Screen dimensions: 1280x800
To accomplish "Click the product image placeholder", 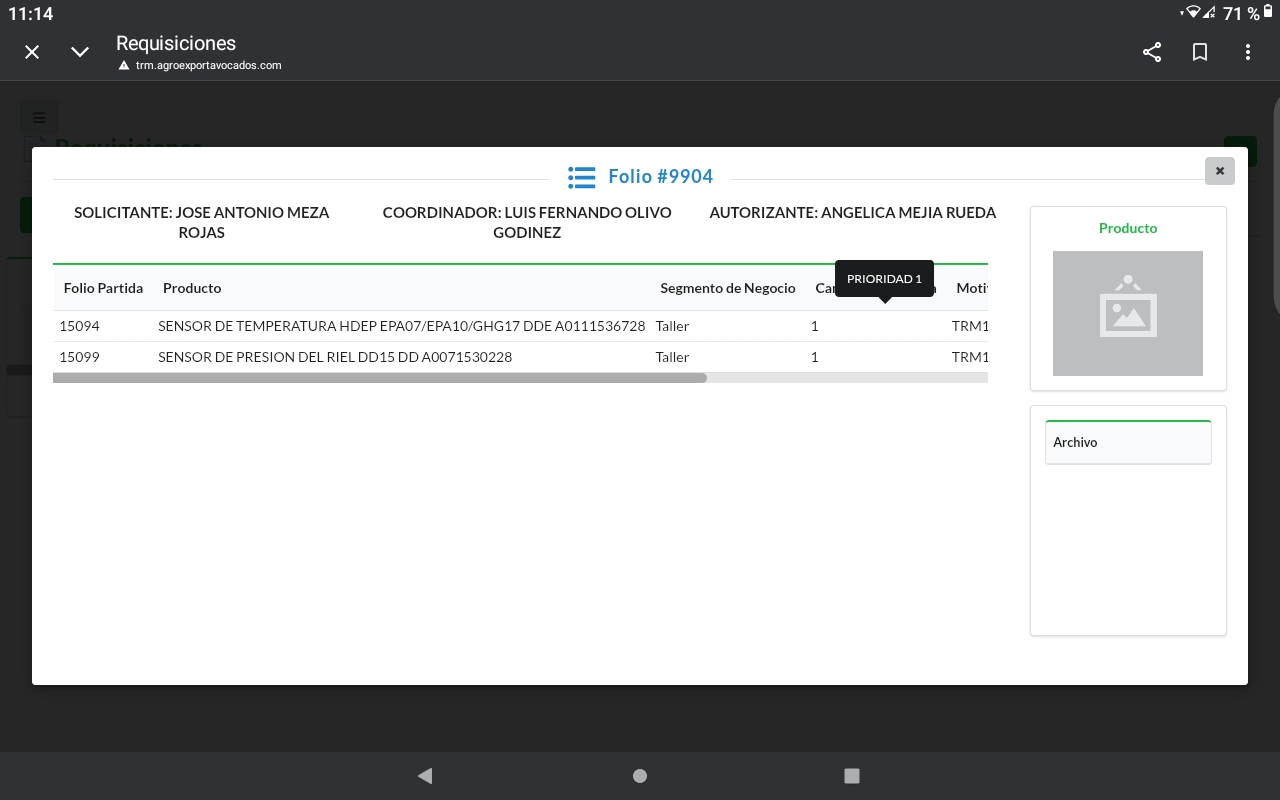I will pos(1127,313).
